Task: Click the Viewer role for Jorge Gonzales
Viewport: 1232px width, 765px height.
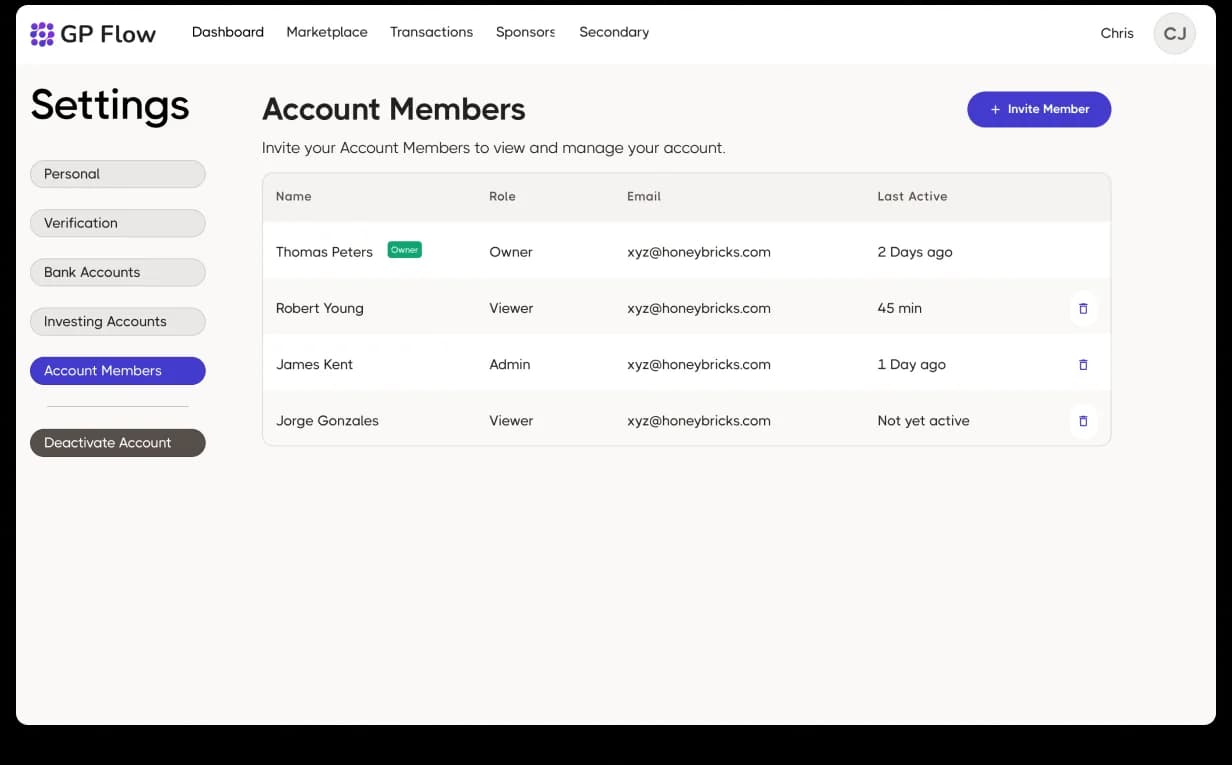Action: pyautogui.click(x=511, y=421)
